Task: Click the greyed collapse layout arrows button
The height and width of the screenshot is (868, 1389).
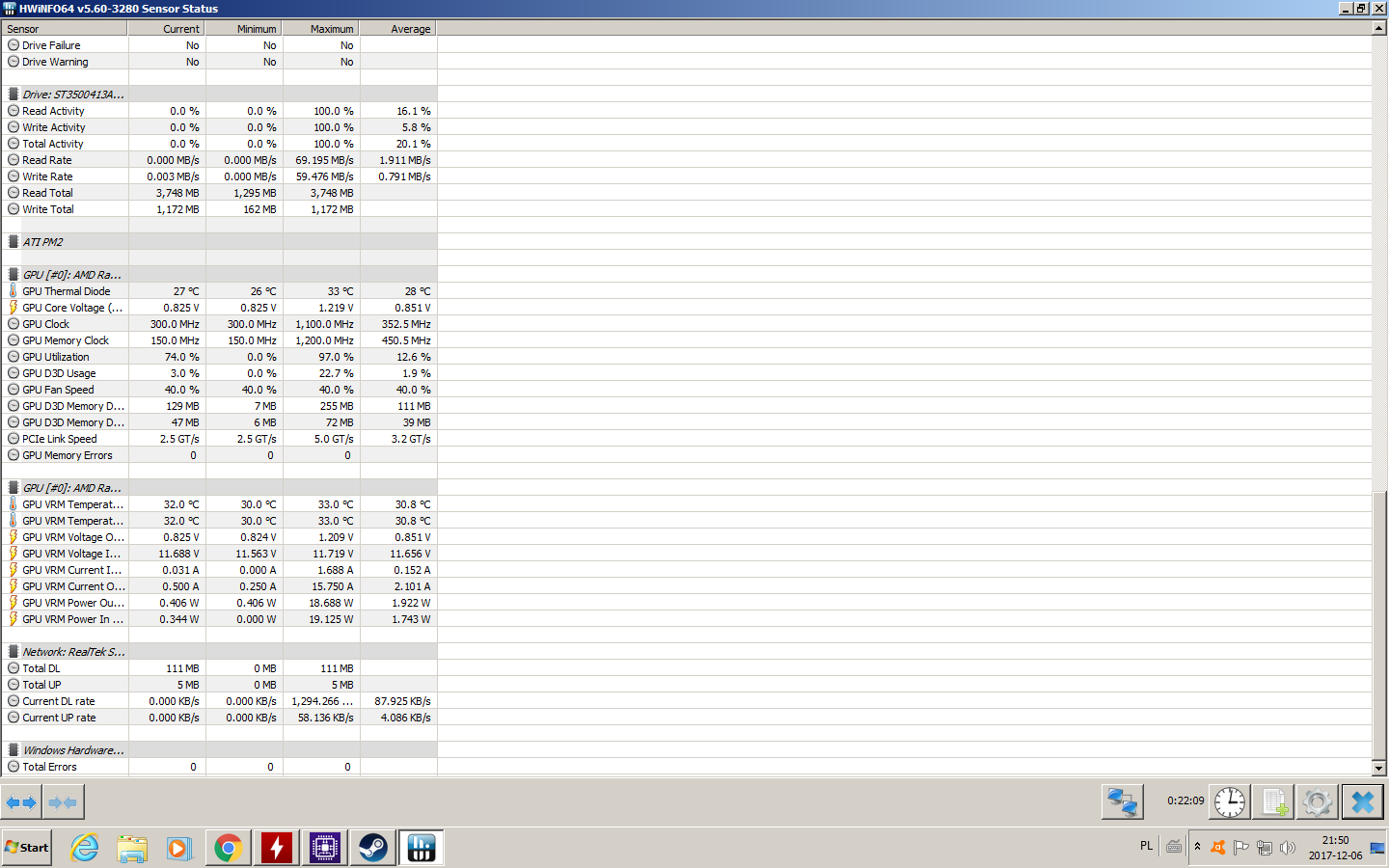Action: pos(63,802)
